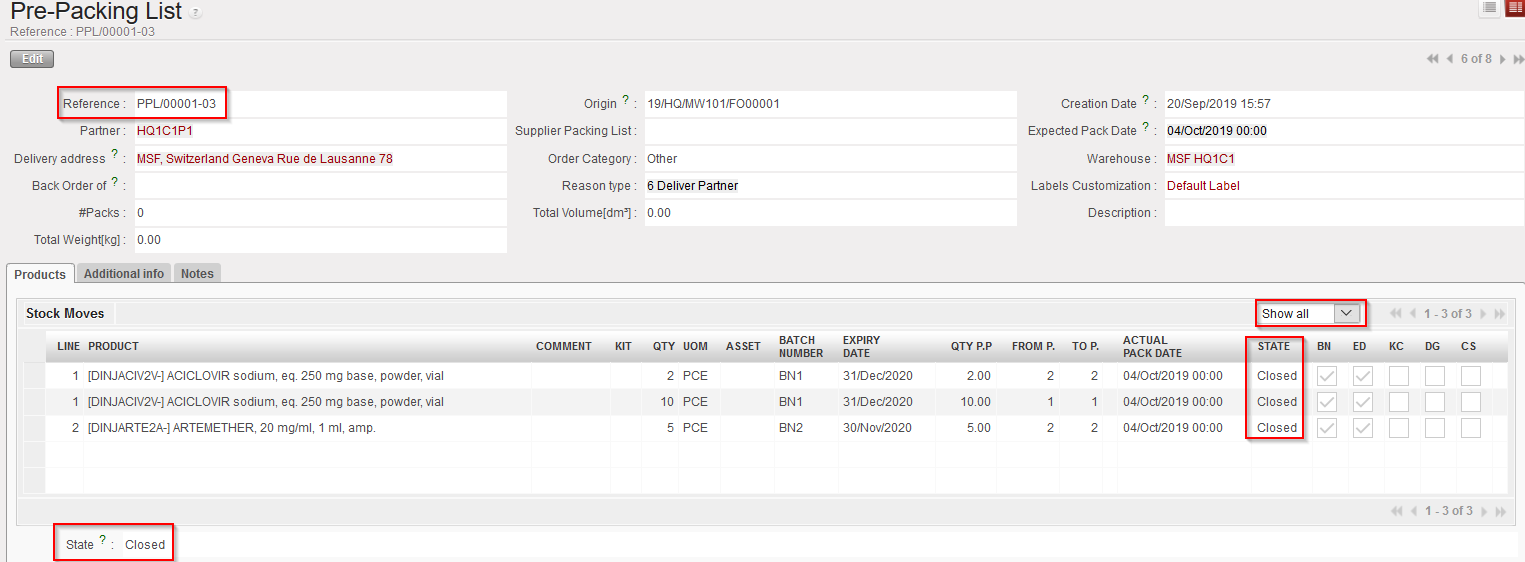The image size is (1525, 562).
Task: Sort stock moves by PRODUCT column header
Action: pyautogui.click(x=113, y=346)
